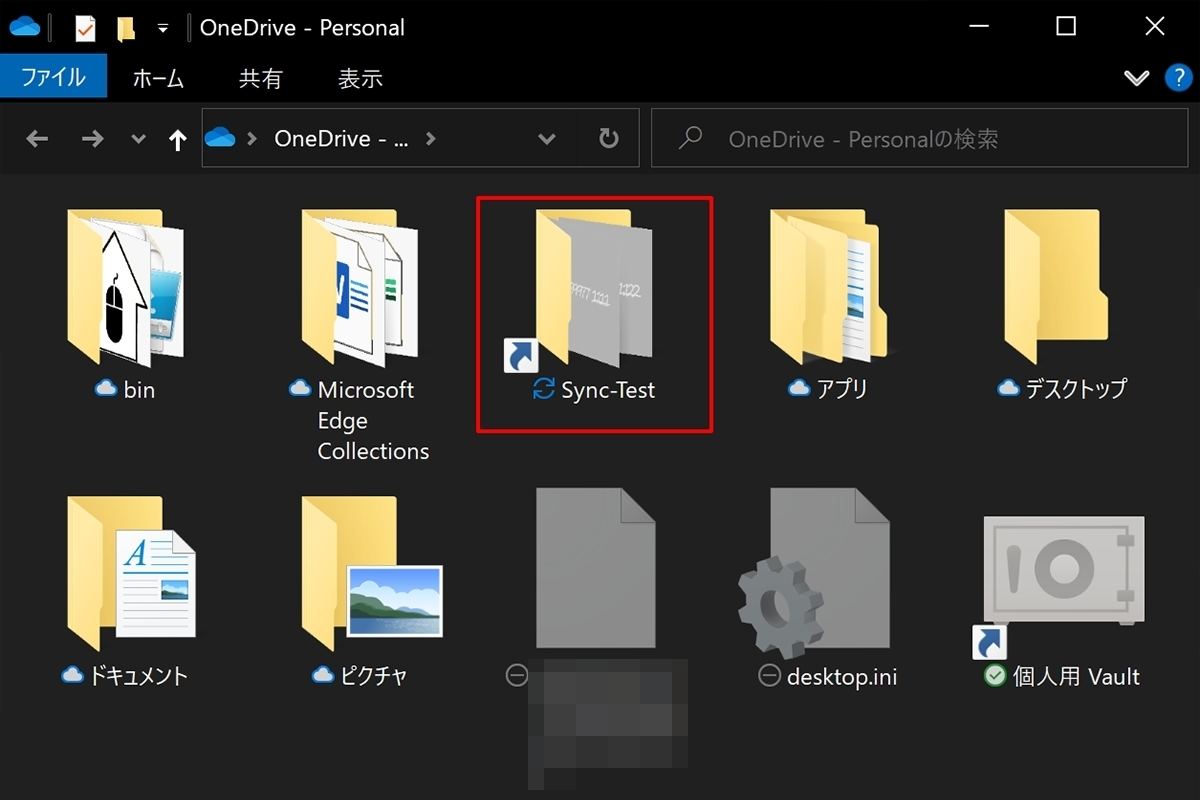Click the ピクチャ folder name
Screen dimensions: 1200x800
pos(371,677)
